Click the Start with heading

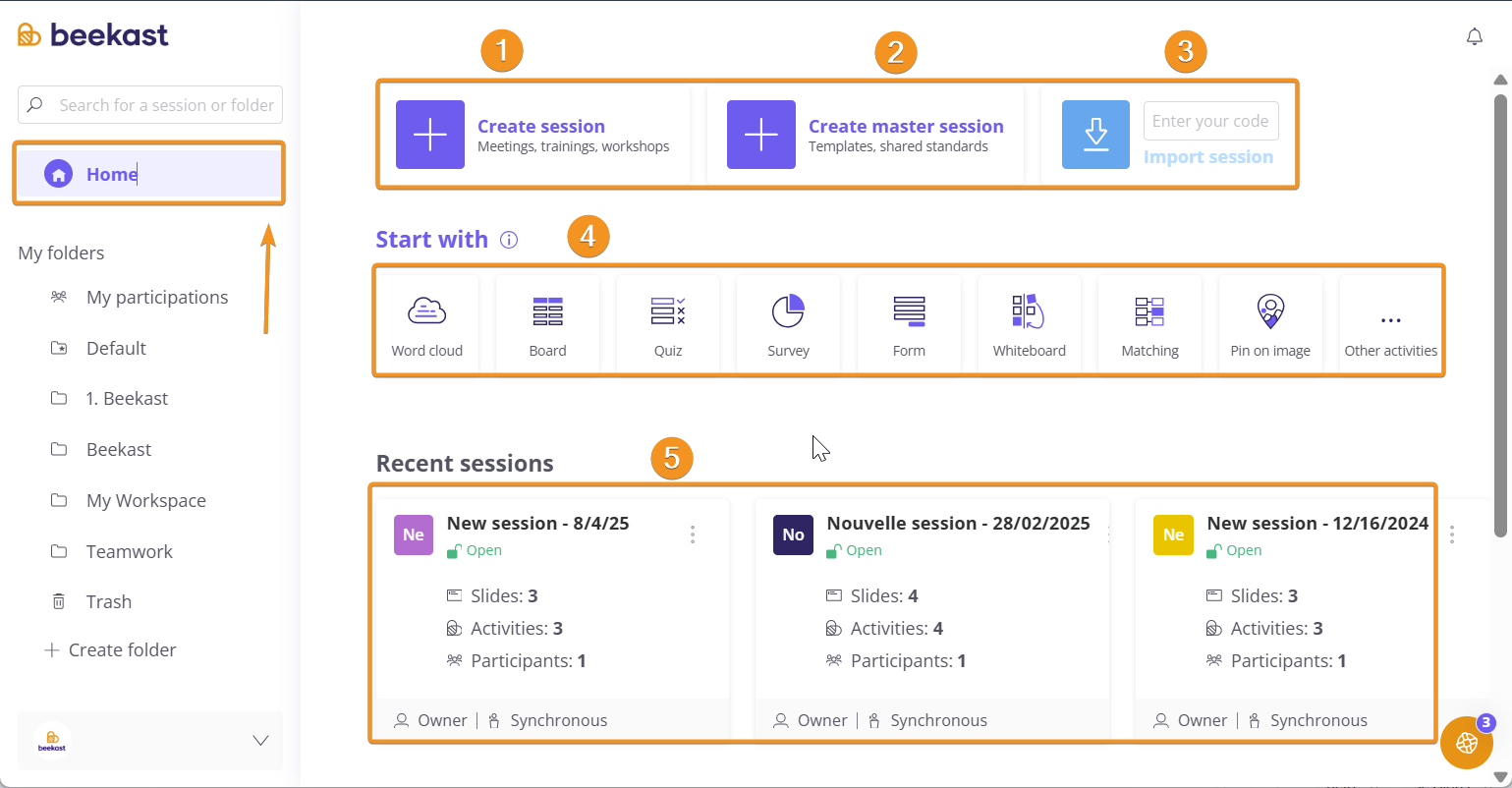coord(431,240)
